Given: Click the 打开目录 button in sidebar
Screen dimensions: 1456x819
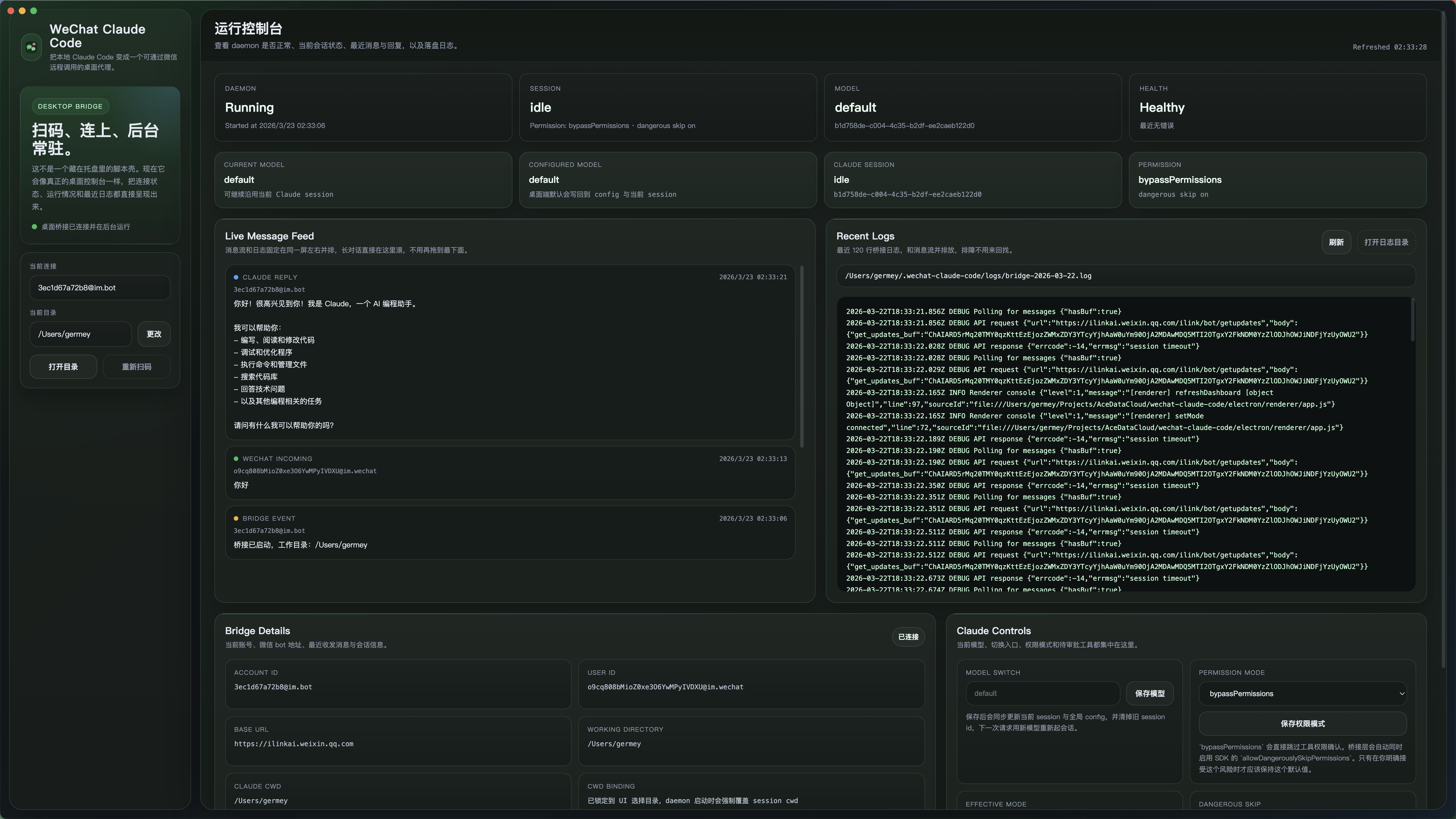Looking at the screenshot, I should pos(63,367).
